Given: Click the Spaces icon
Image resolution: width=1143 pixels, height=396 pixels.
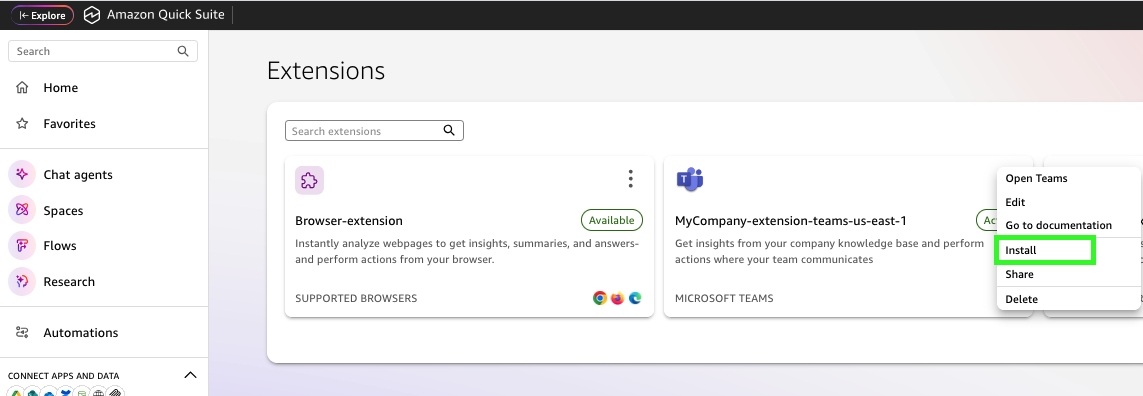Looking at the screenshot, I should click(x=22, y=210).
